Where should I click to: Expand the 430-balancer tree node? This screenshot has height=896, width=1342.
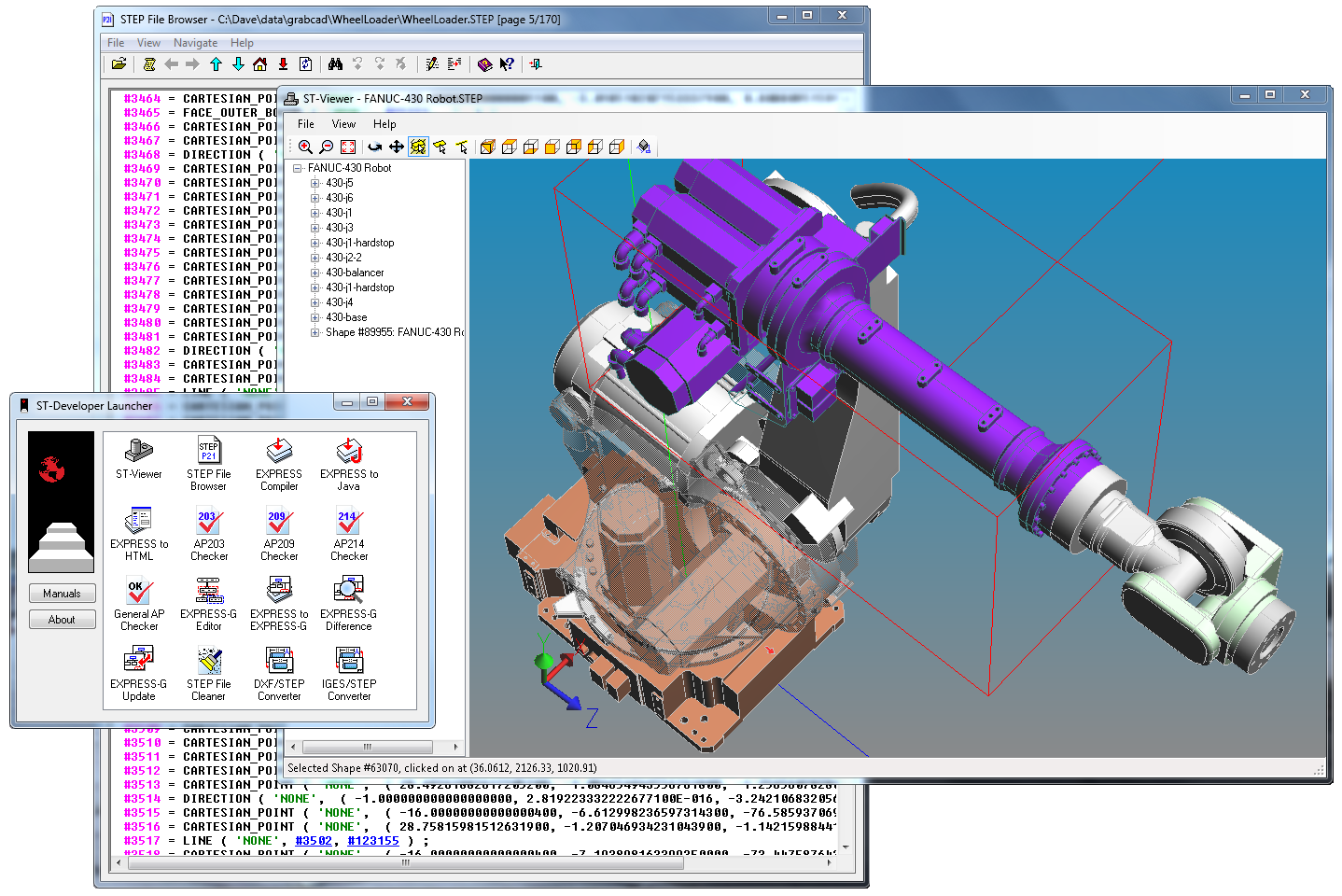[x=315, y=273]
